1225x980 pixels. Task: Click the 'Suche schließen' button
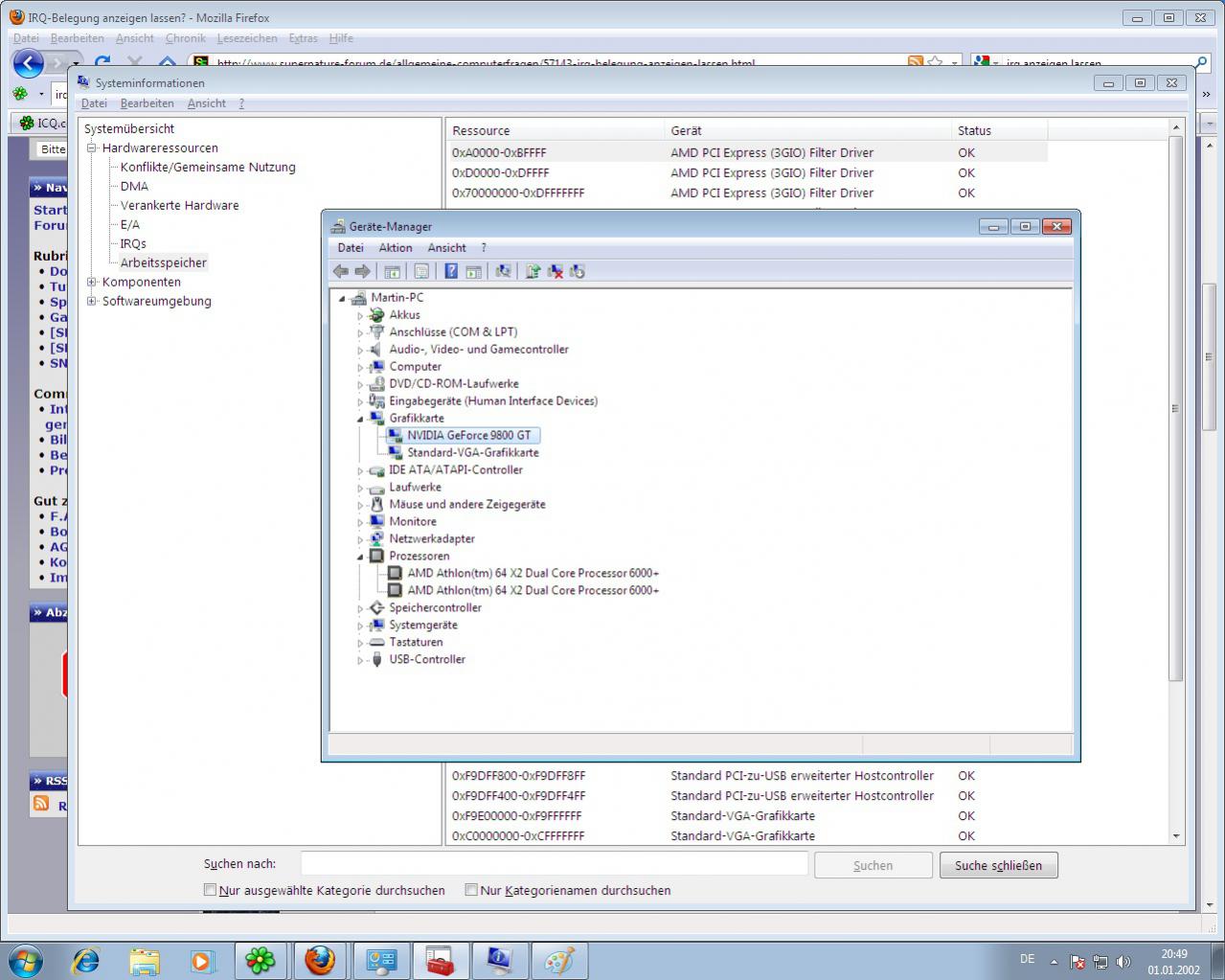[x=998, y=865]
